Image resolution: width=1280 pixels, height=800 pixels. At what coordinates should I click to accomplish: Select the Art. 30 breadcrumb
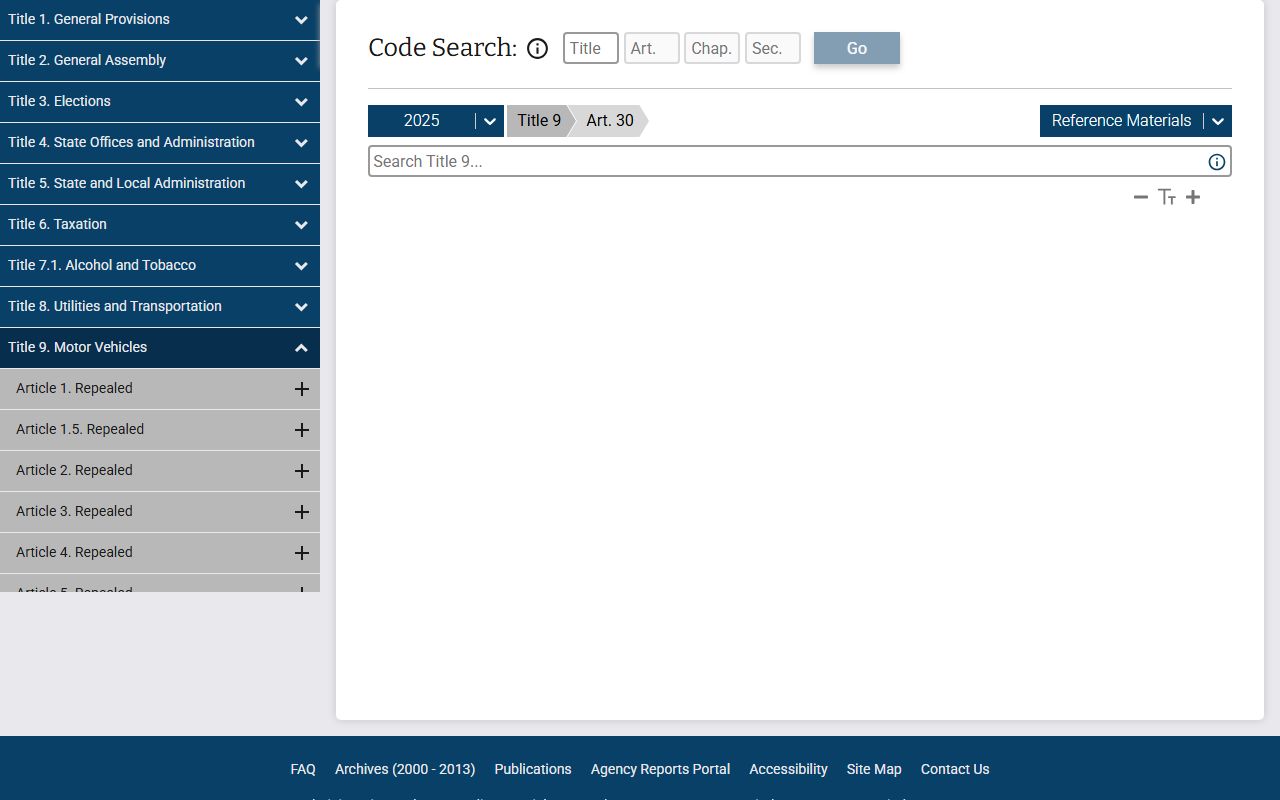(x=610, y=121)
